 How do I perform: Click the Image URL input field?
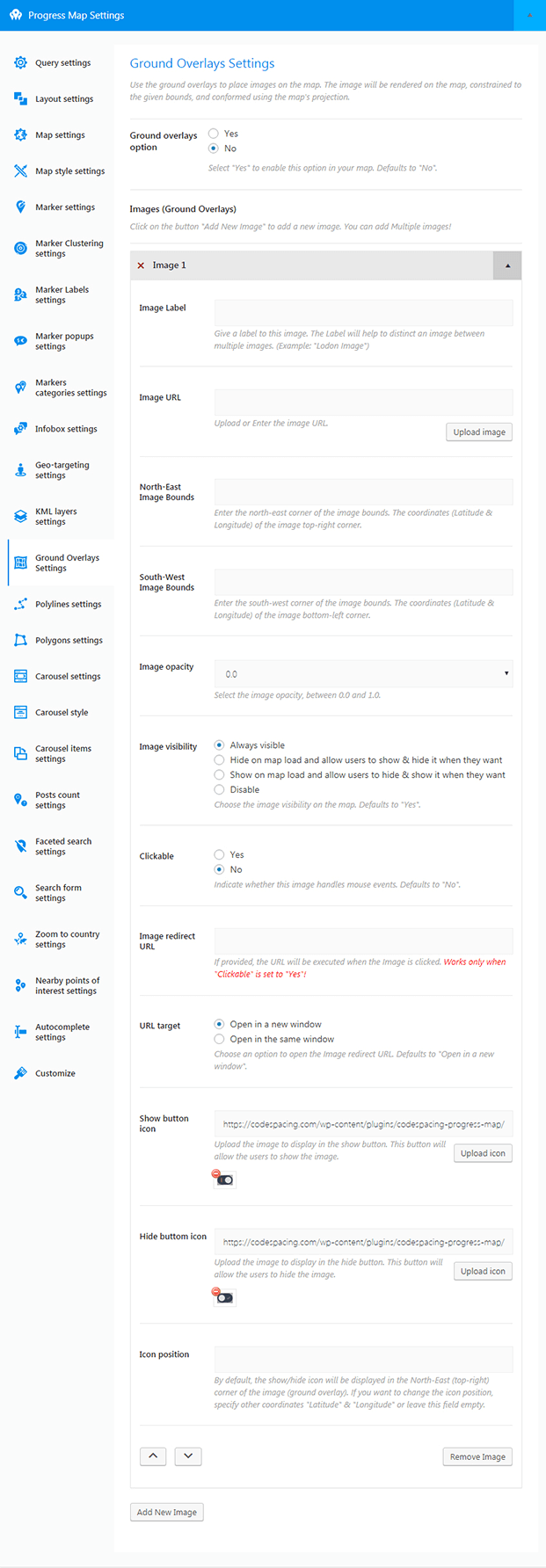363,403
